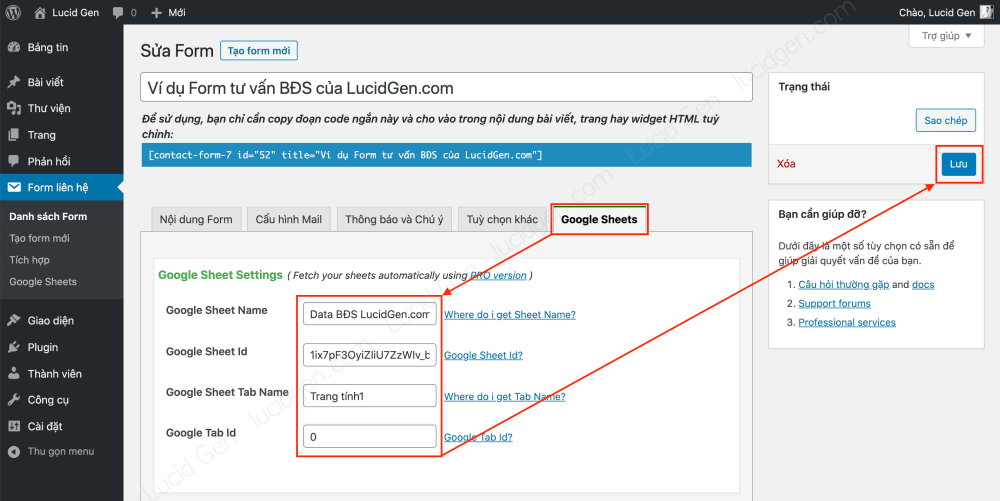Open the Thông báo và Chú ý tab
The width and height of the screenshot is (1000, 501).
[394, 219]
